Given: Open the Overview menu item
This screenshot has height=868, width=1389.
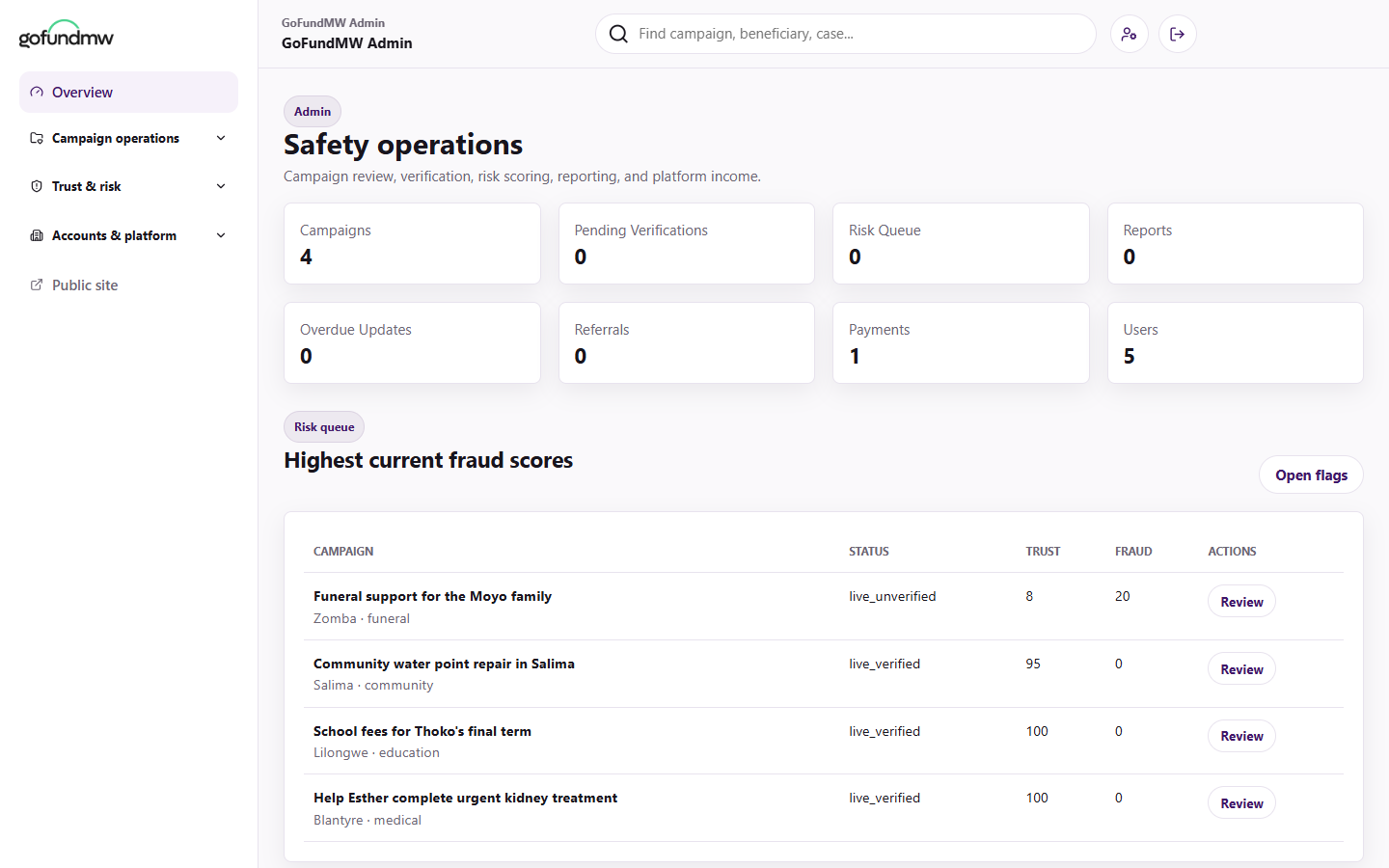Looking at the screenshot, I should [x=128, y=93].
